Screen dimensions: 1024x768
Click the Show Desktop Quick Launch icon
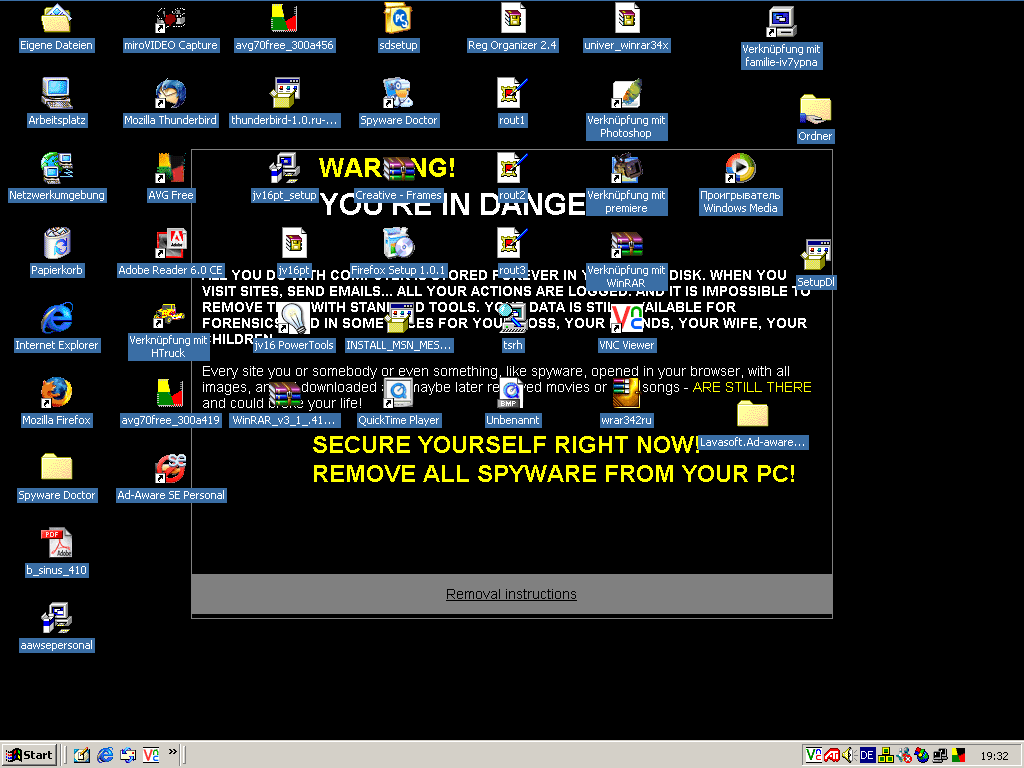(82, 756)
